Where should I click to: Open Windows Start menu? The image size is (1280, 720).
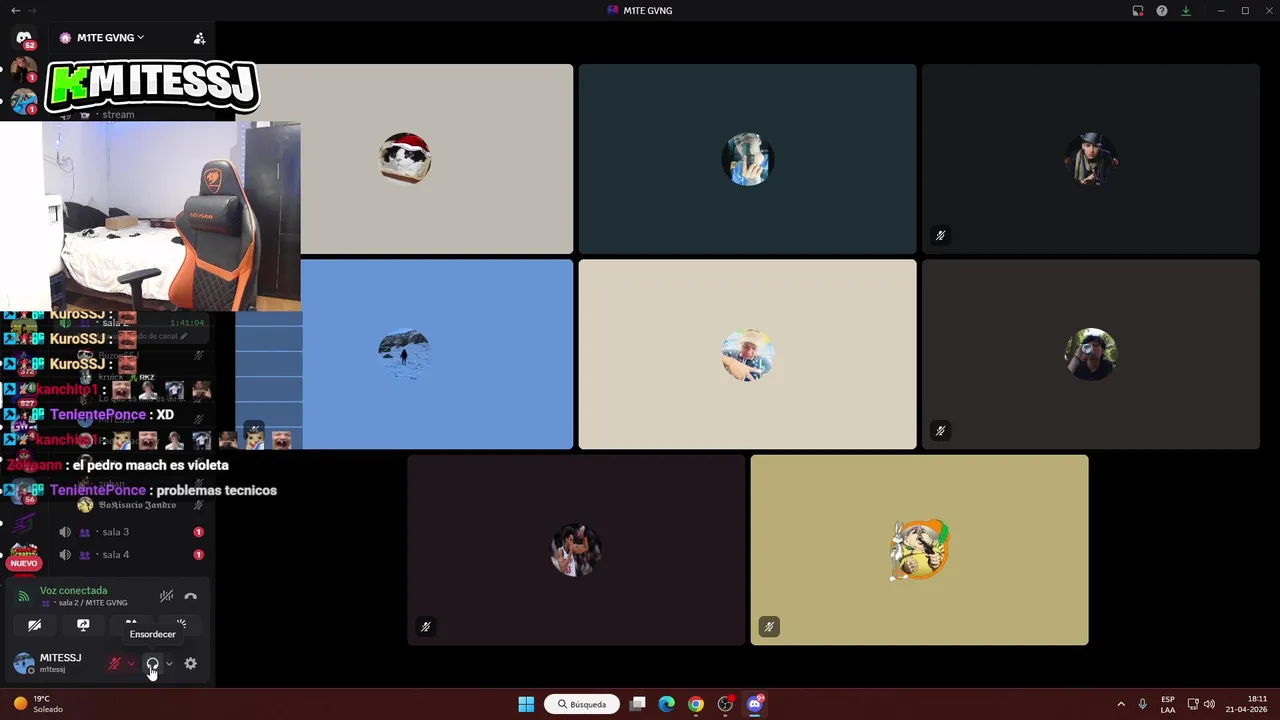(526, 704)
